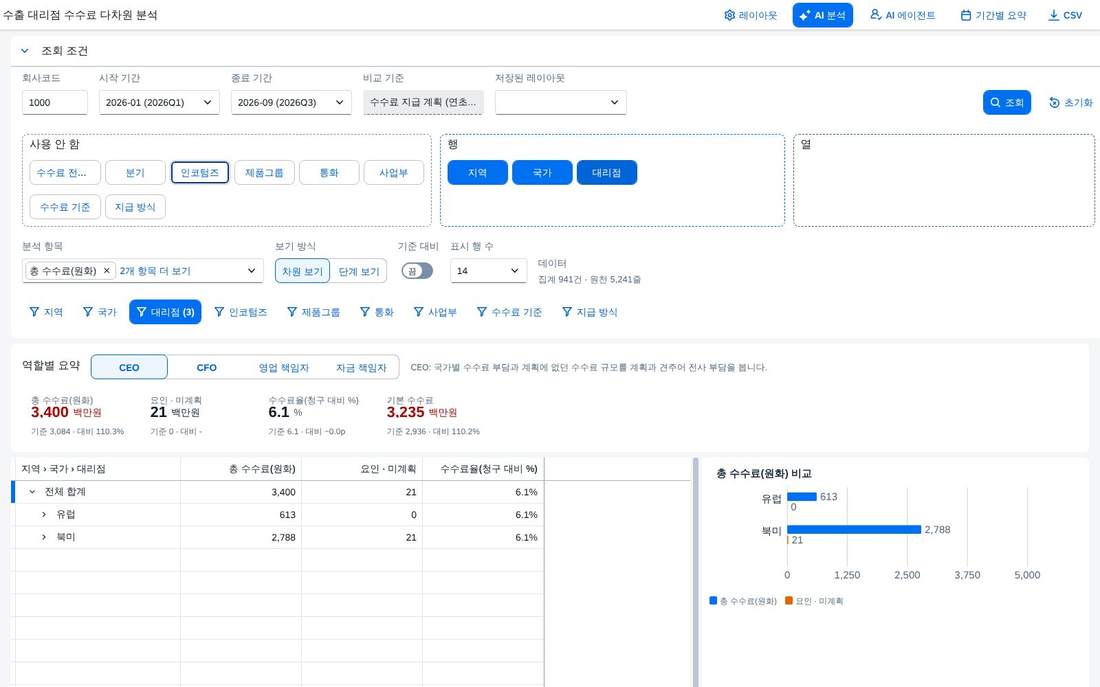Click the 총 수수료(원화) column header

pos(241,469)
